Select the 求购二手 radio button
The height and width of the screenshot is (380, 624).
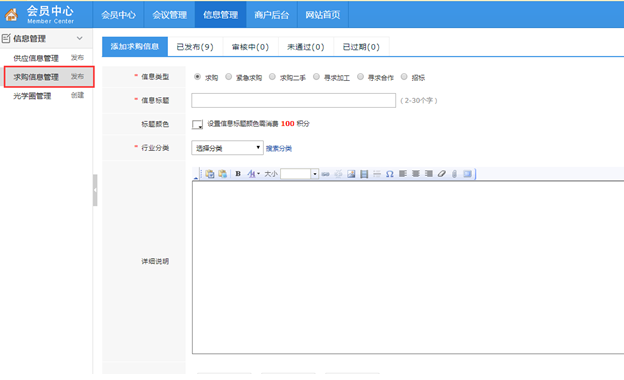272,77
